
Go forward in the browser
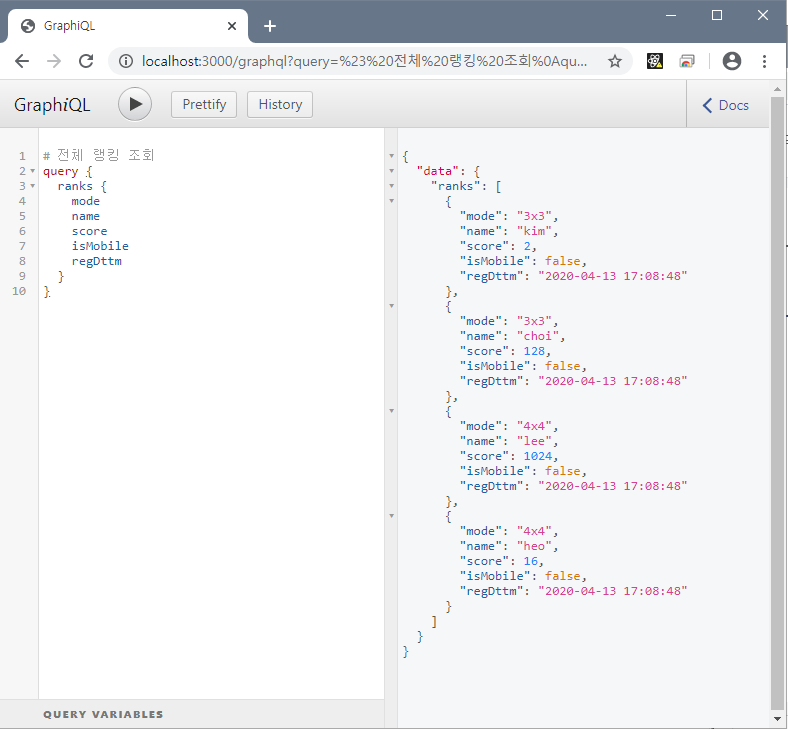(x=54, y=61)
